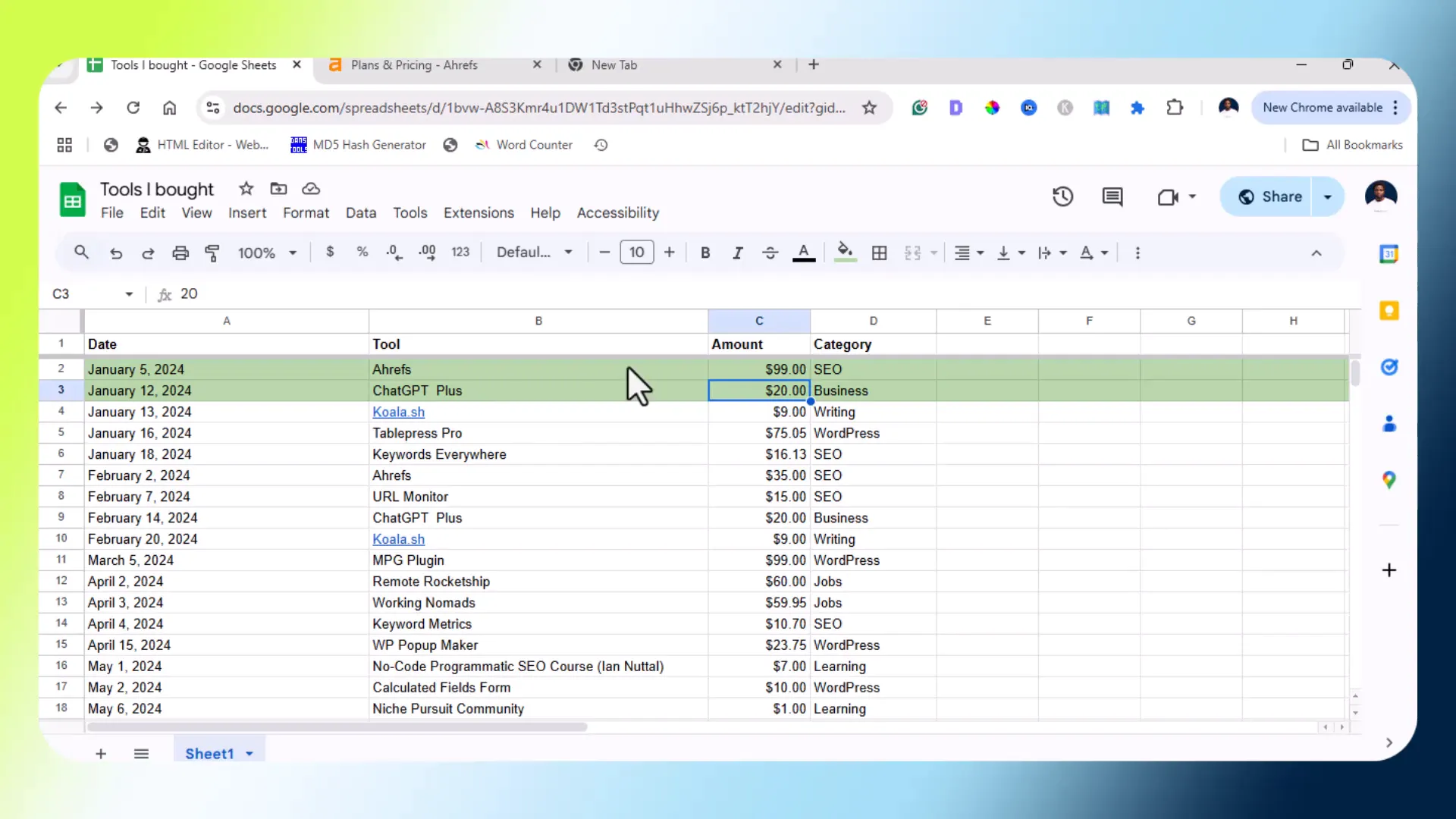Print the spreadsheet

tap(180, 253)
